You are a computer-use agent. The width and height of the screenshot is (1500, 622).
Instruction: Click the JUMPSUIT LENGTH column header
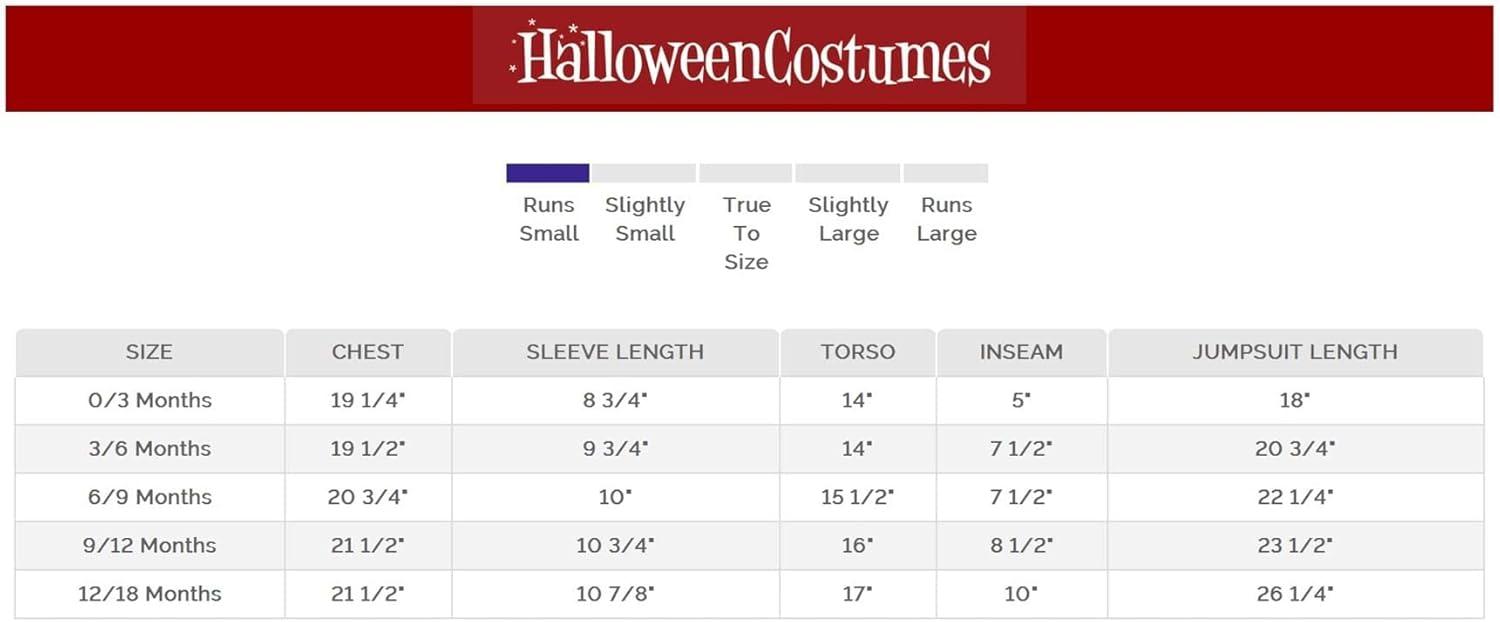(1295, 353)
